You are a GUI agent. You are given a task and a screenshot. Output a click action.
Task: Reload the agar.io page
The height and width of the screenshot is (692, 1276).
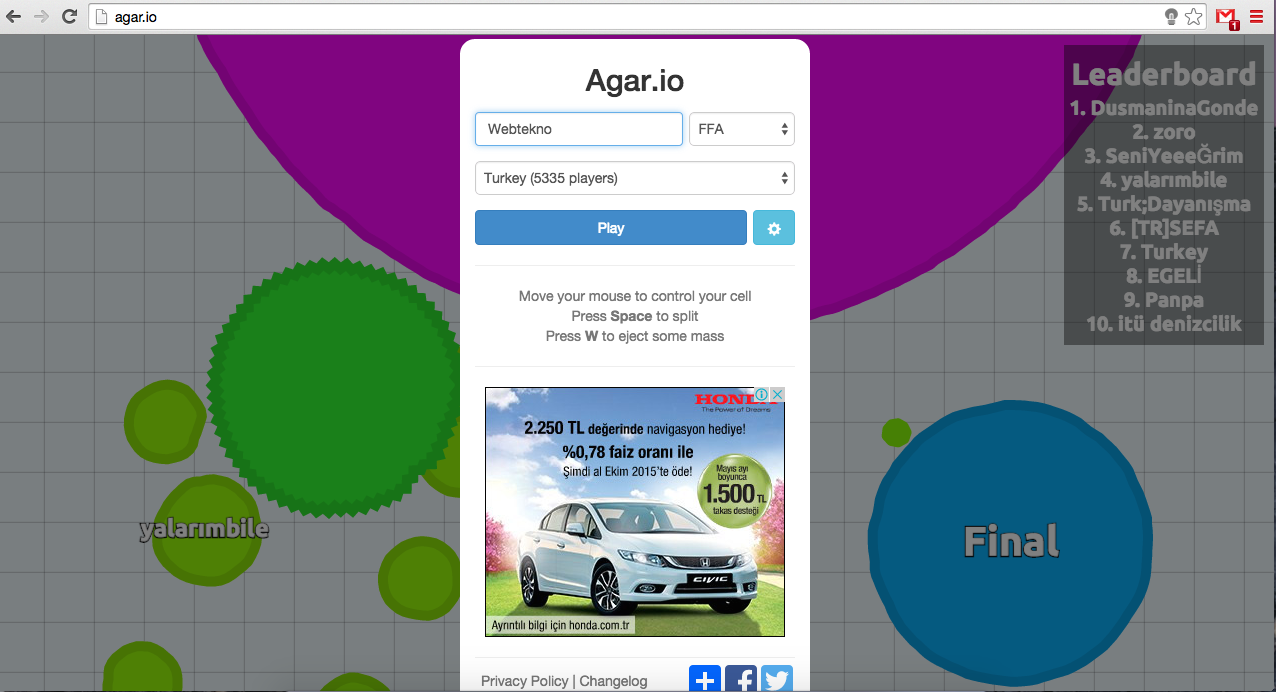(x=69, y=16)
